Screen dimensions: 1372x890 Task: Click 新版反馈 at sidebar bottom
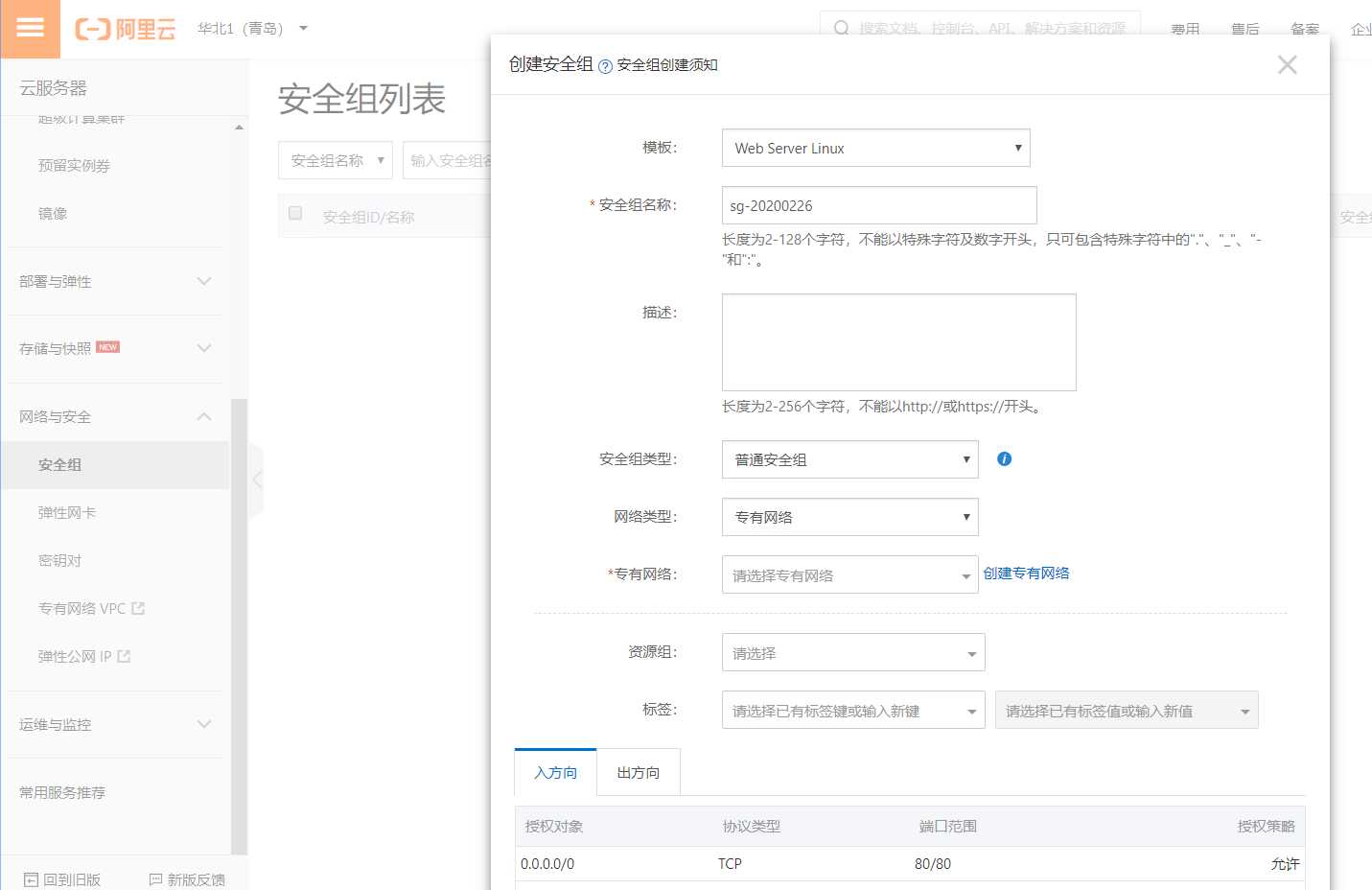coord(187,879)
